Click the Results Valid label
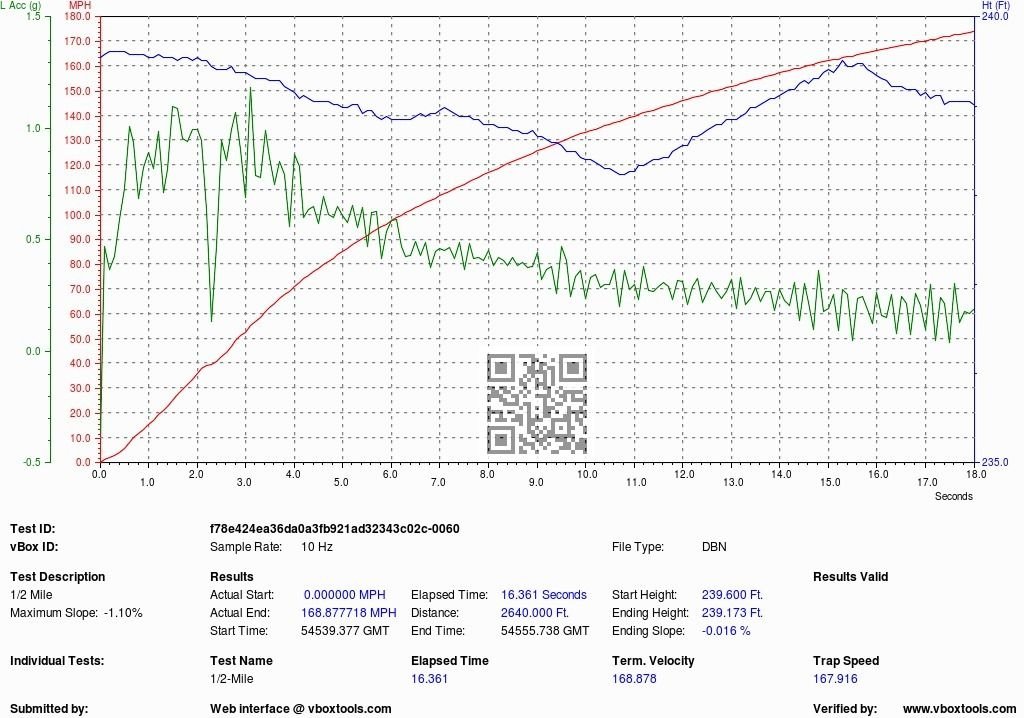 (850, 577)
